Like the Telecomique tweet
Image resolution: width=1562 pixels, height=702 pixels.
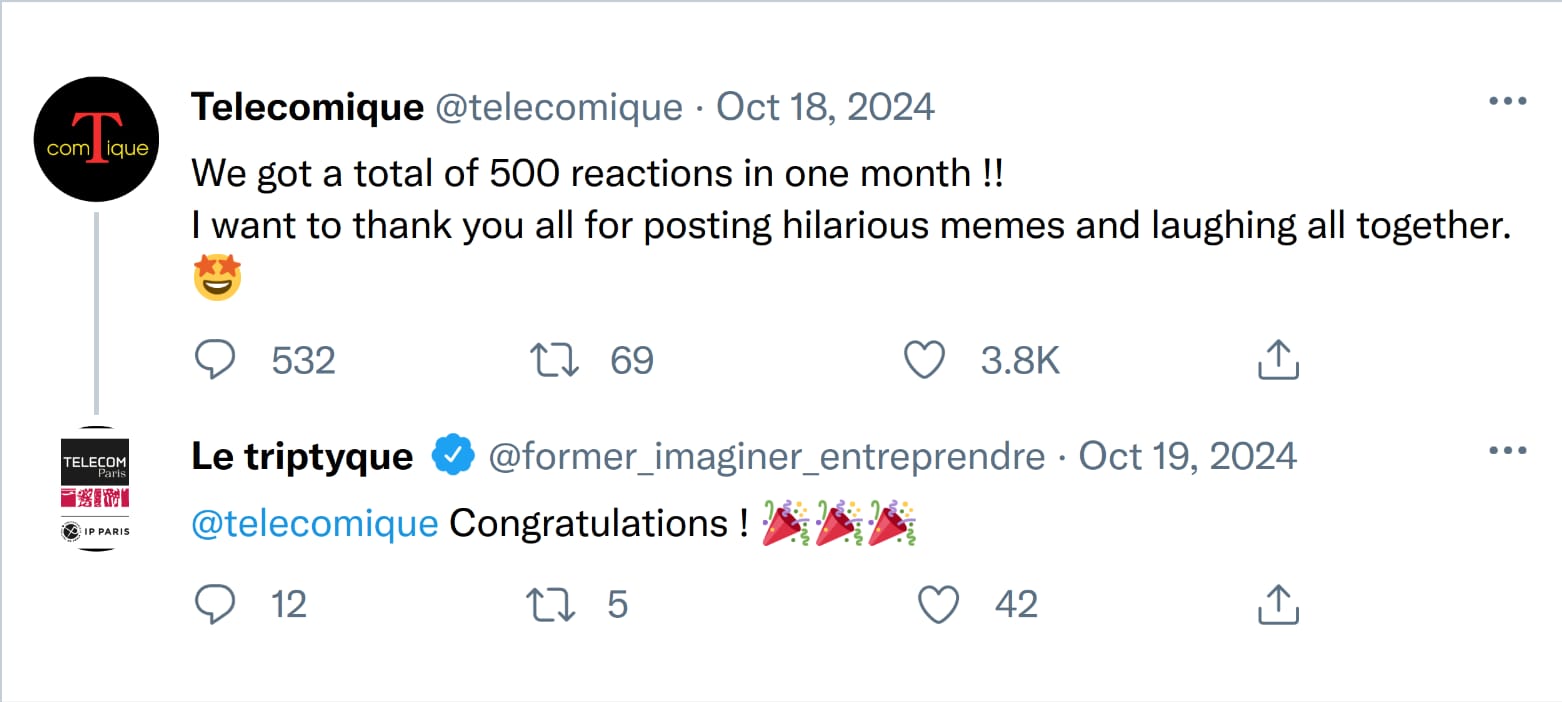pyautogui.click(x=924, y=360)
